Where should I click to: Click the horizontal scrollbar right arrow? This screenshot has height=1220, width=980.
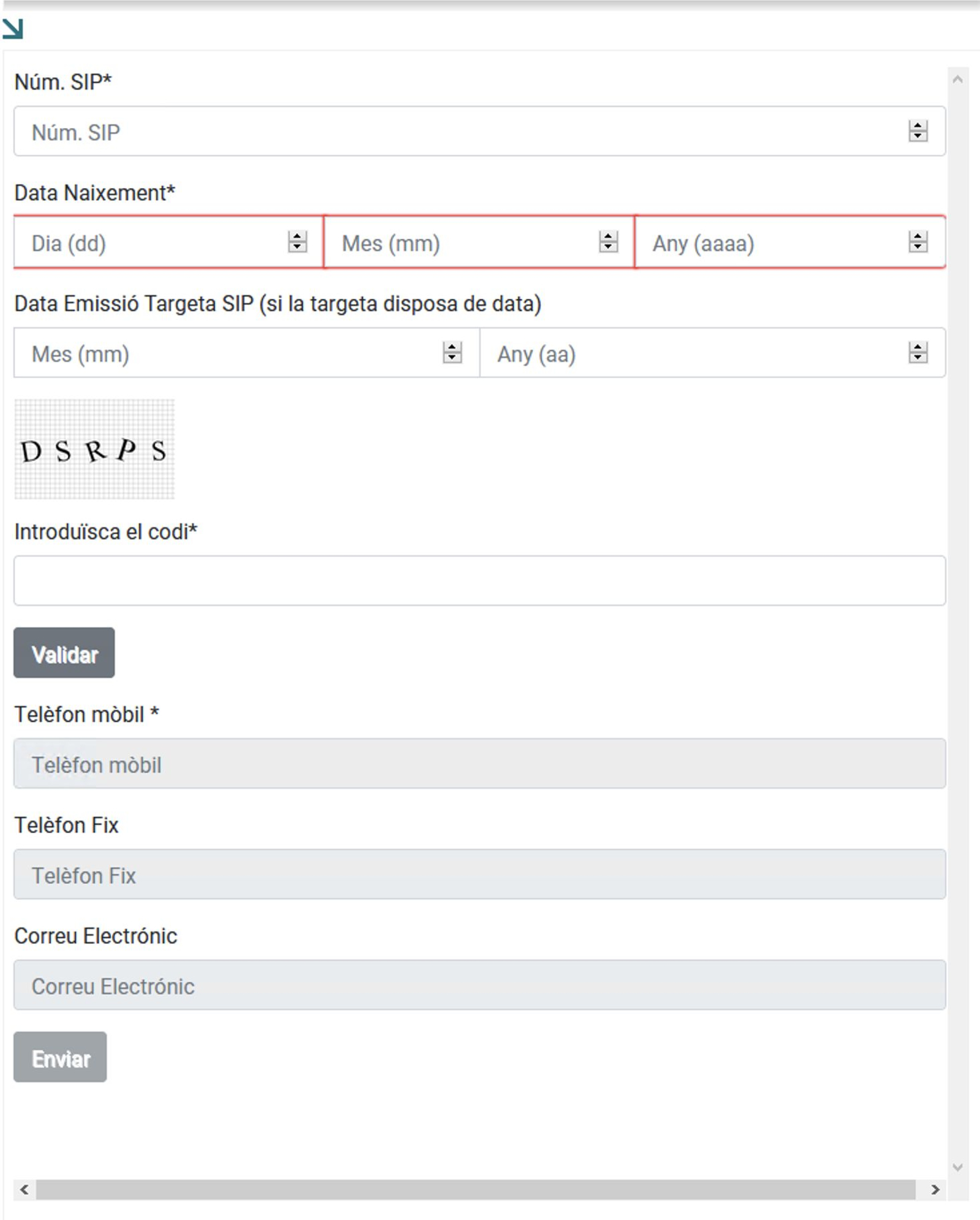(x=935, y=1189)
